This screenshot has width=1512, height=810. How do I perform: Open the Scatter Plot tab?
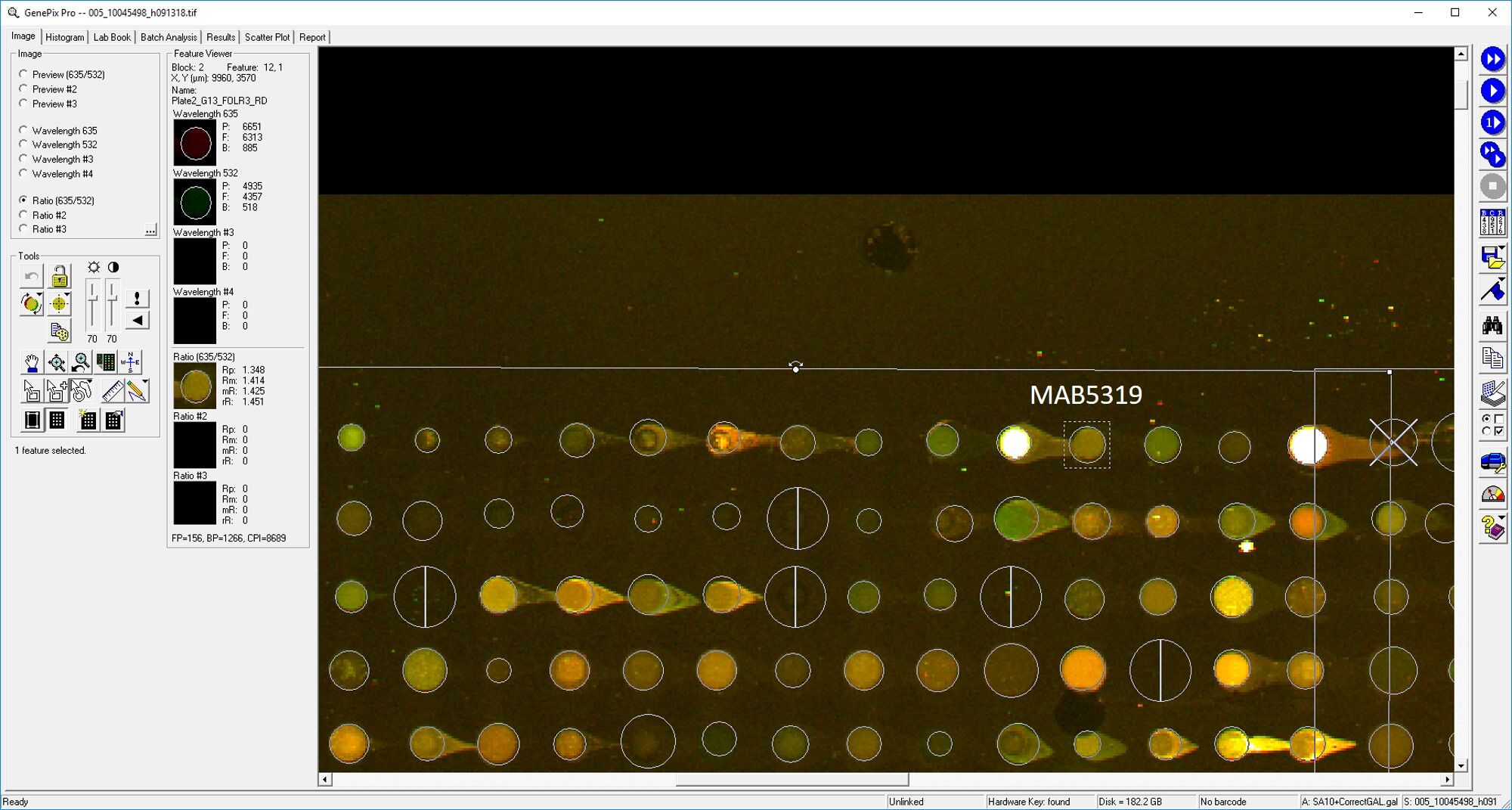tap(267, 37)
